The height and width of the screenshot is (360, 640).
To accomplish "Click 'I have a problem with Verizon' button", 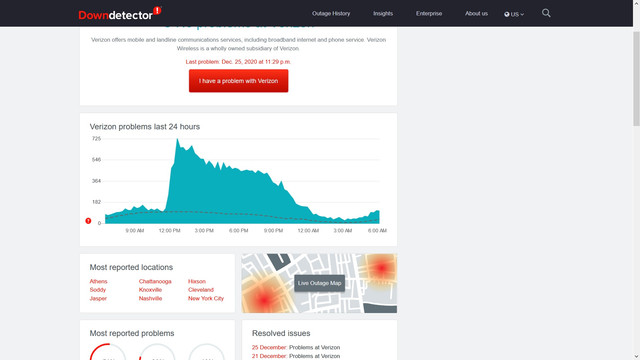I will point(238,81).
